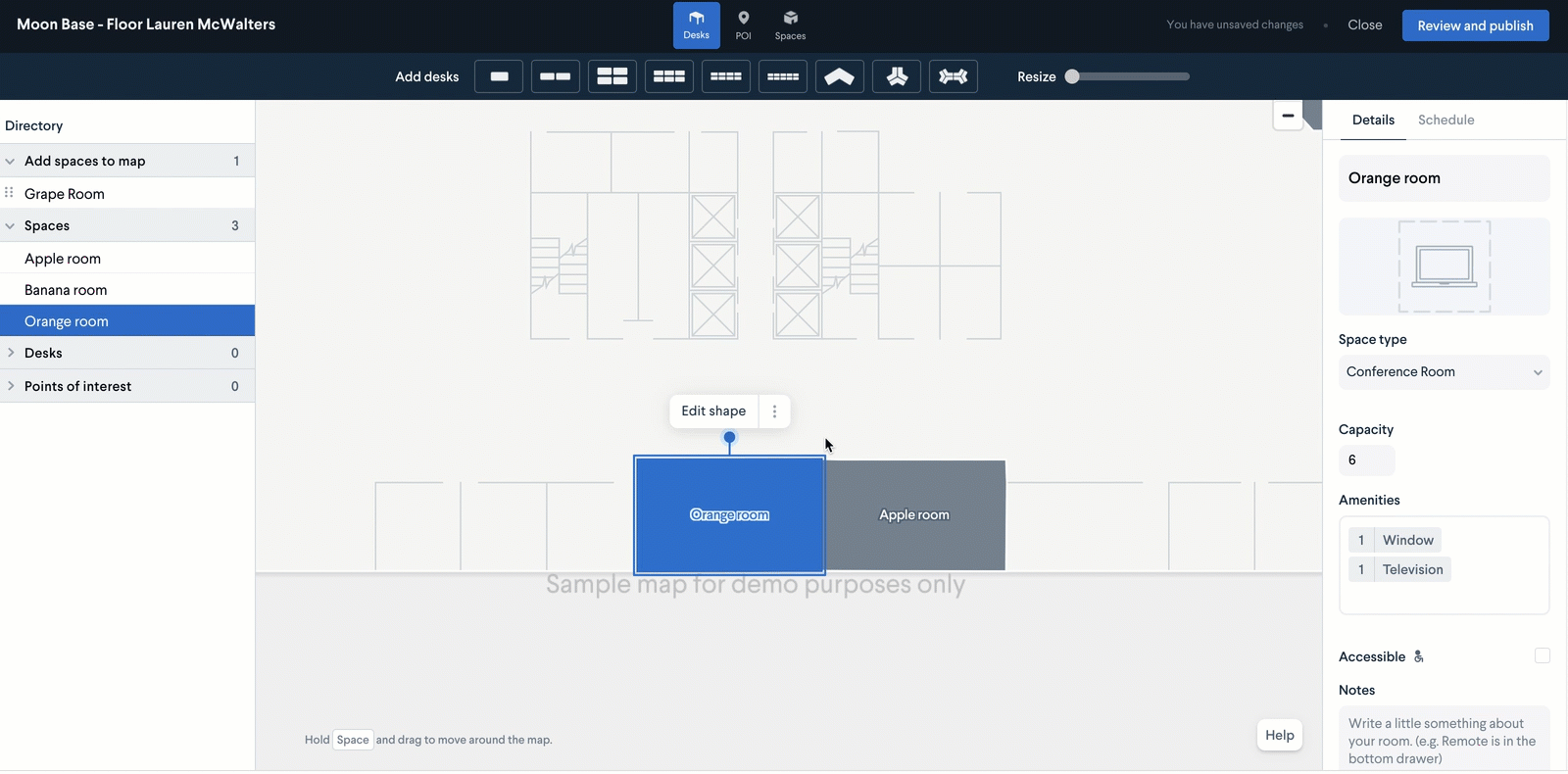Click the room image placeholder laptop icon

1445,266
